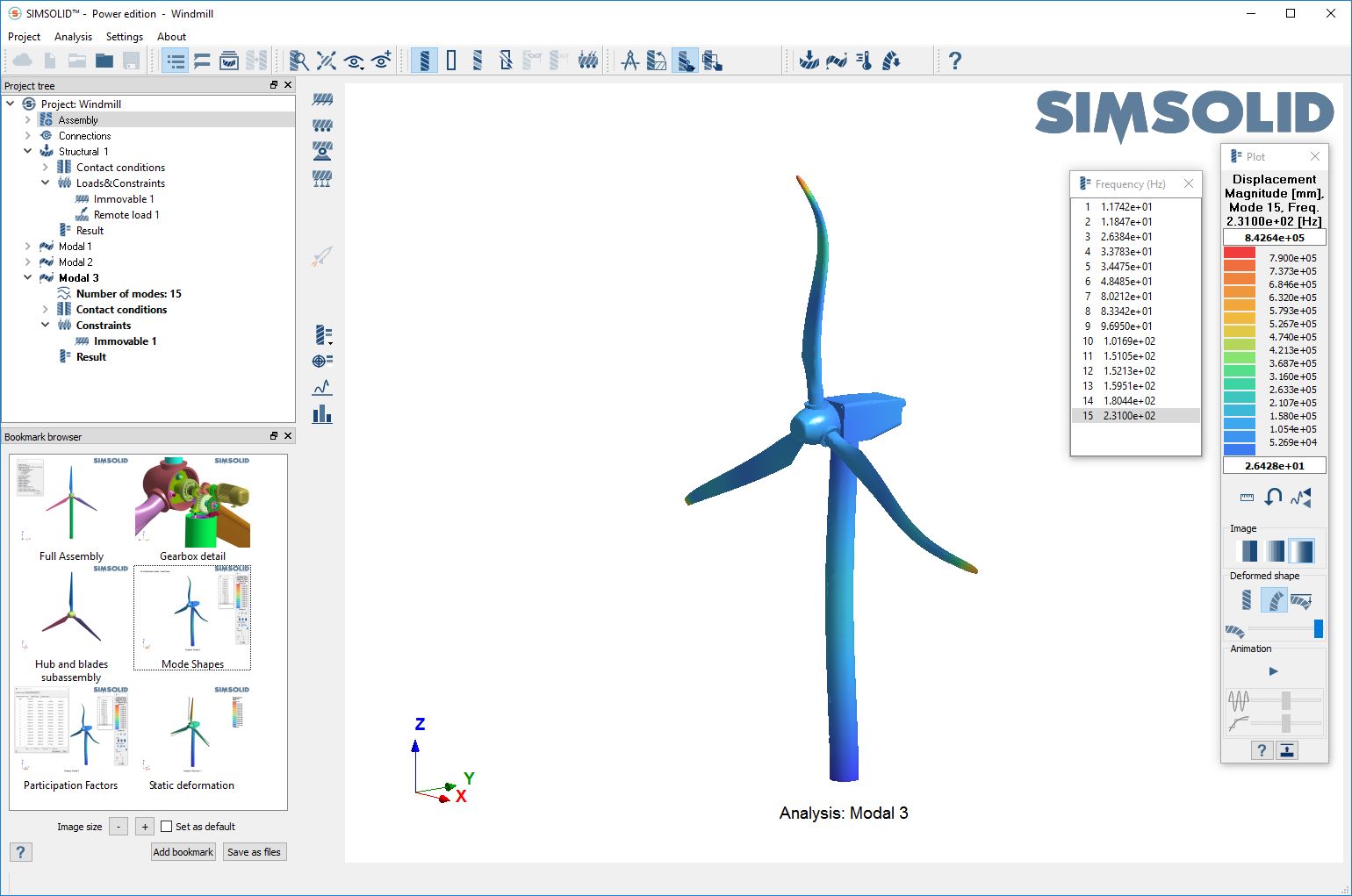The image size is (1352, 896).
Task: Open the Settings menu
Action: [x=125, y=37]
